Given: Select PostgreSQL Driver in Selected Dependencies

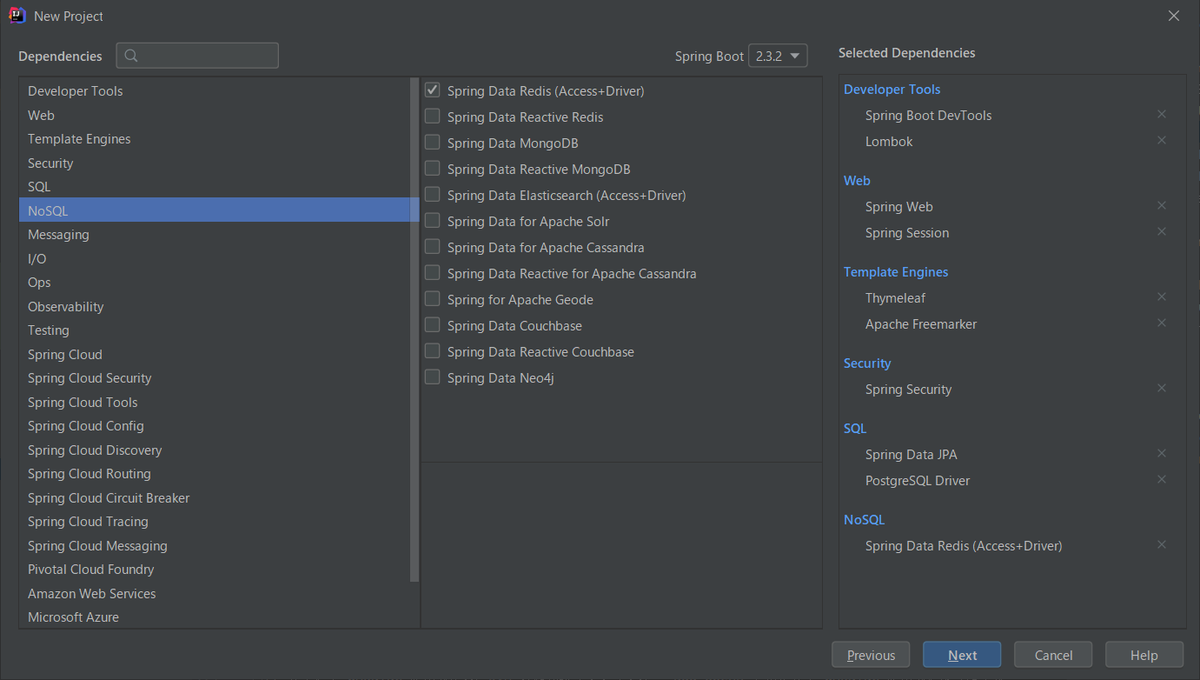Looking at the screenshot, I should 917,480.
